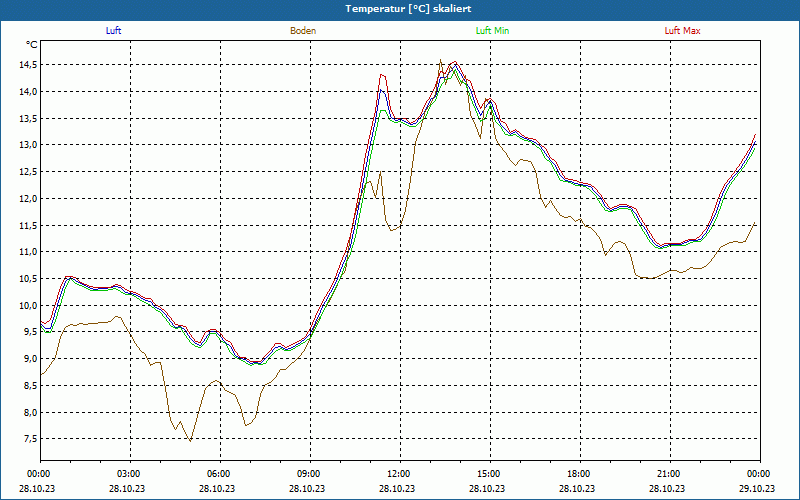Click the '°C' unit label on the y-axis

click(32, 45)
